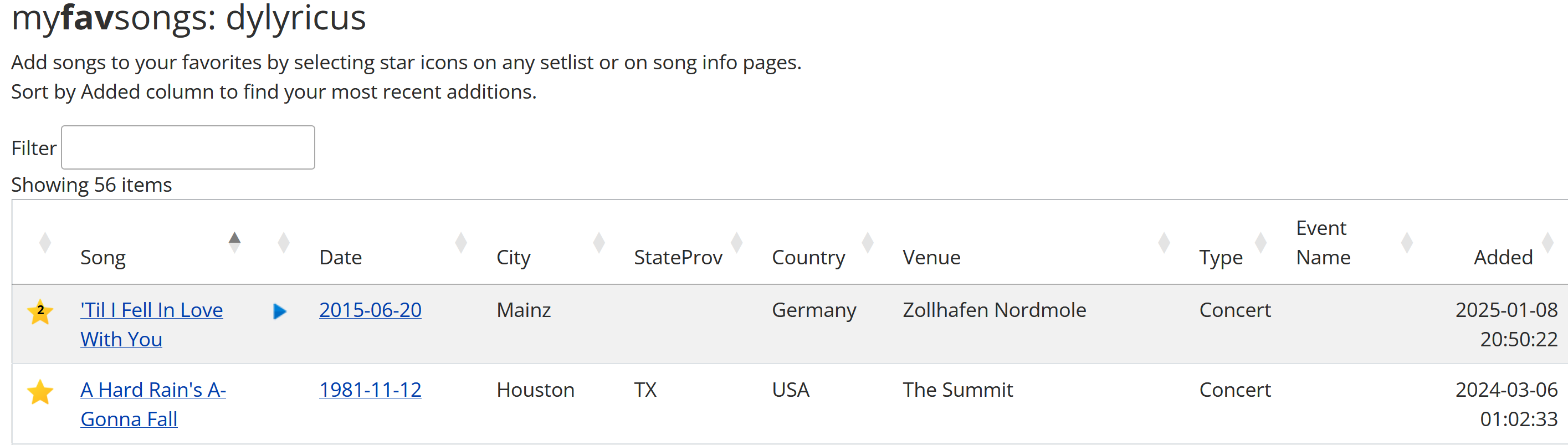This screenshot has width=1568, height=445.
Task: Play the 'Til I Fell In Love recording
Action: click(279, 311)
